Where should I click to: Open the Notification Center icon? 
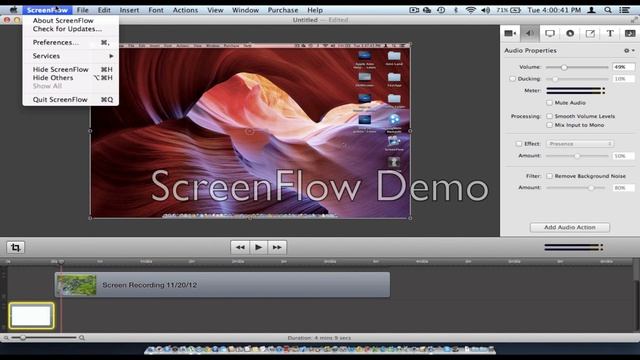pos(624,10)
